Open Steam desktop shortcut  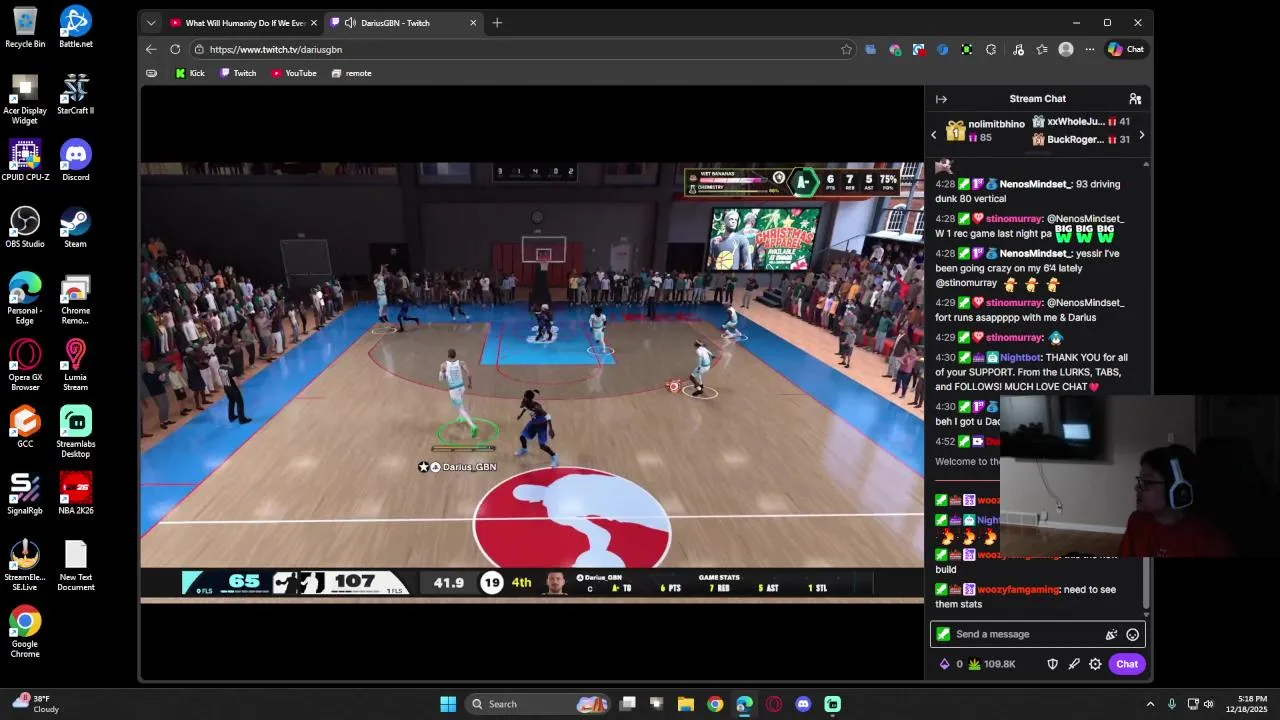point(75,228)
